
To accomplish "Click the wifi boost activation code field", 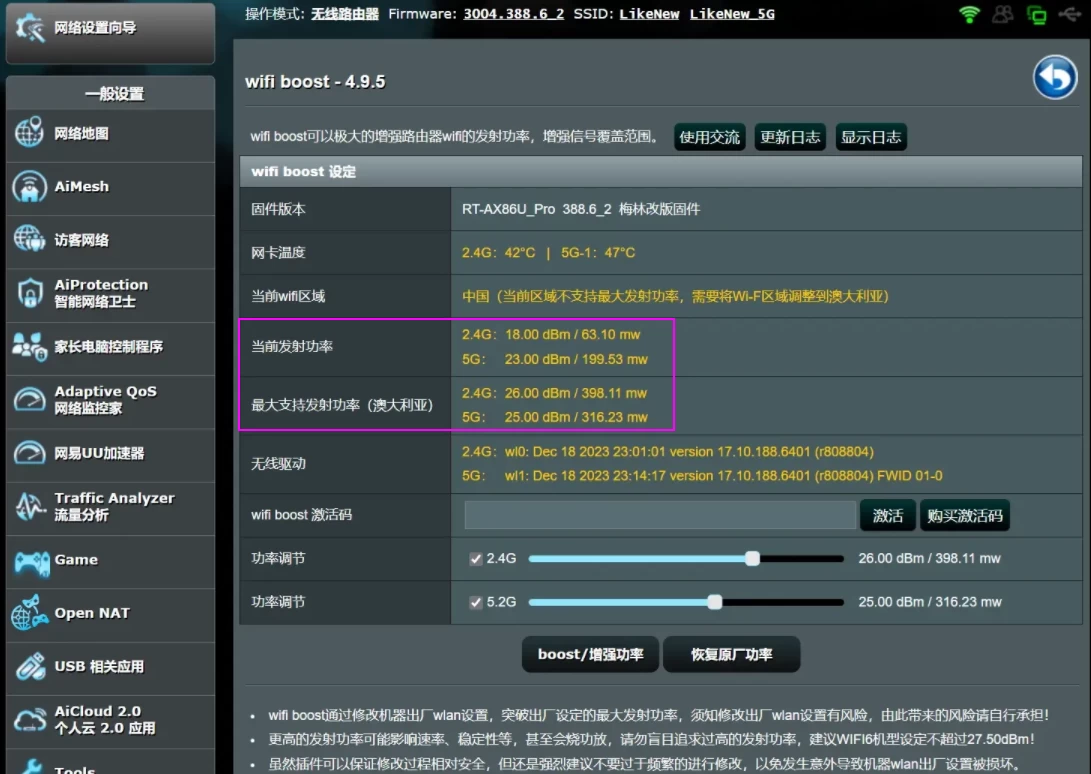I will coord(660,515).
